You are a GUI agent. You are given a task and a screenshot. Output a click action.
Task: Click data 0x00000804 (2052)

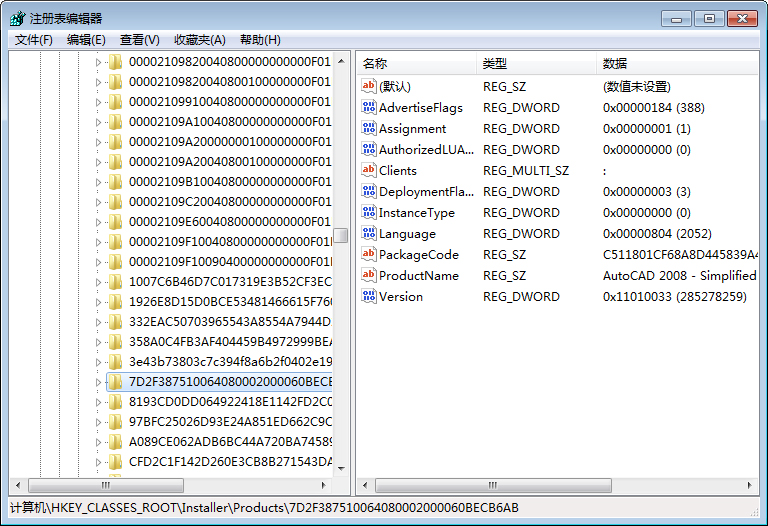tap(657, 234)
